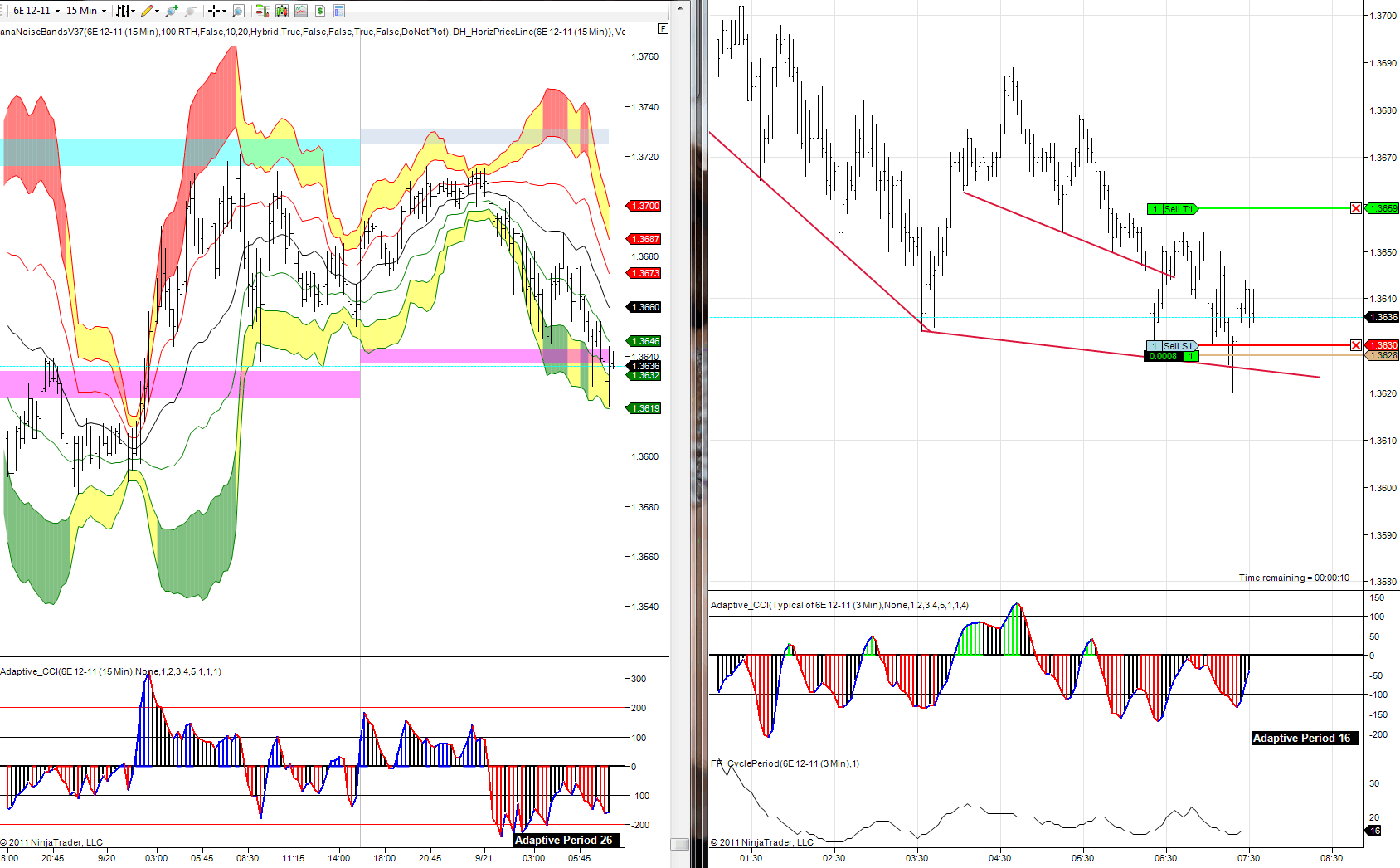The height and width of the screenshot is (868, 1400).
Task: Click the F button on left chart
Action: 663,28
